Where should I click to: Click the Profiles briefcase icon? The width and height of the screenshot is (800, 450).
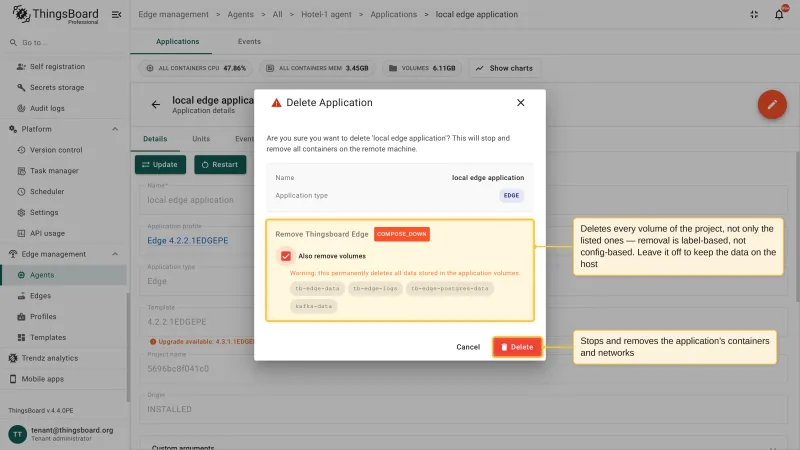click(21, 316)
